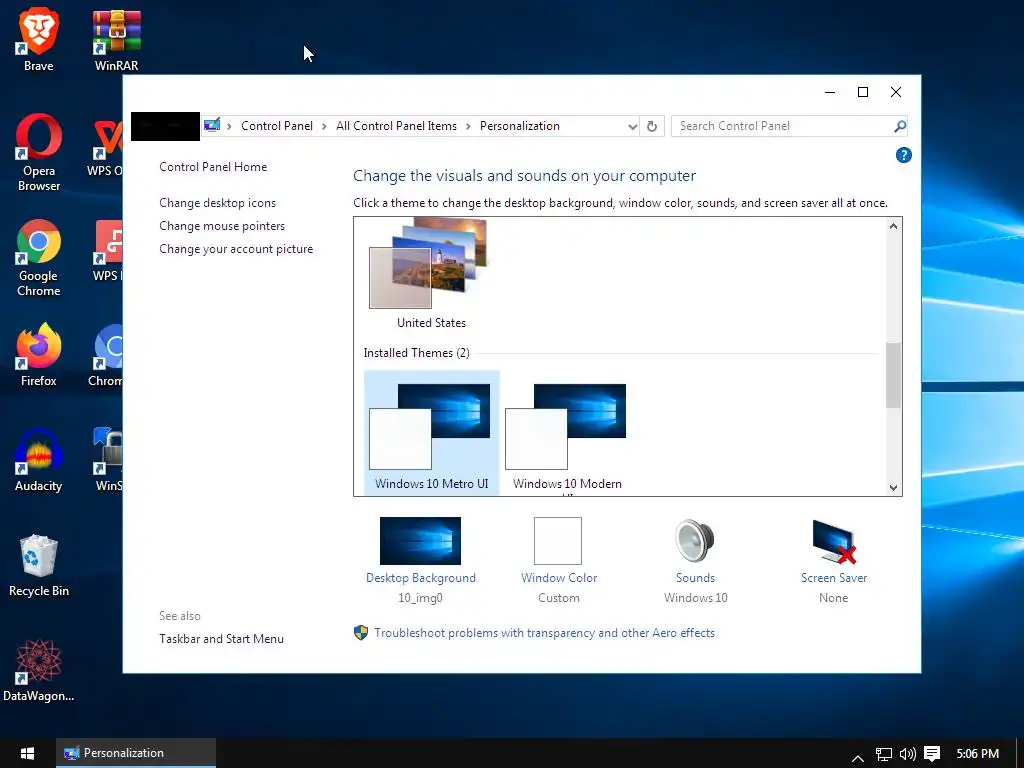Click the 5:06 PM taskbar clock
The width and height of the screenshot is (1024, 768).
tap(978, 754)
